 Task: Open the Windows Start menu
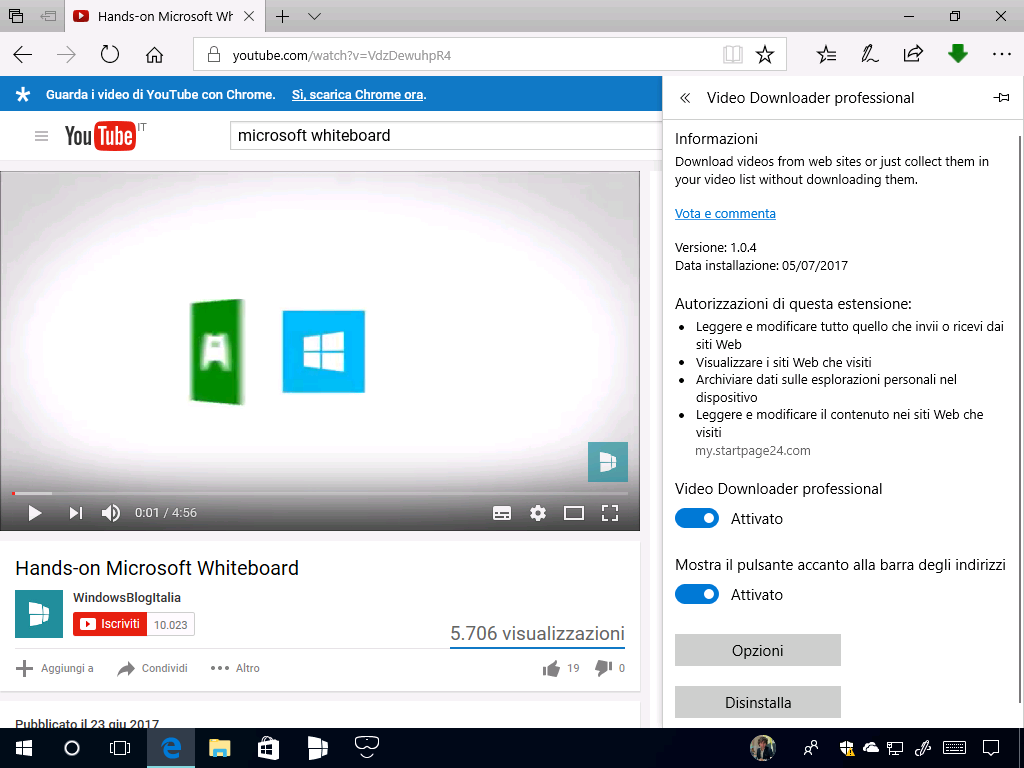pyautogui.click(x=24, y=748)
